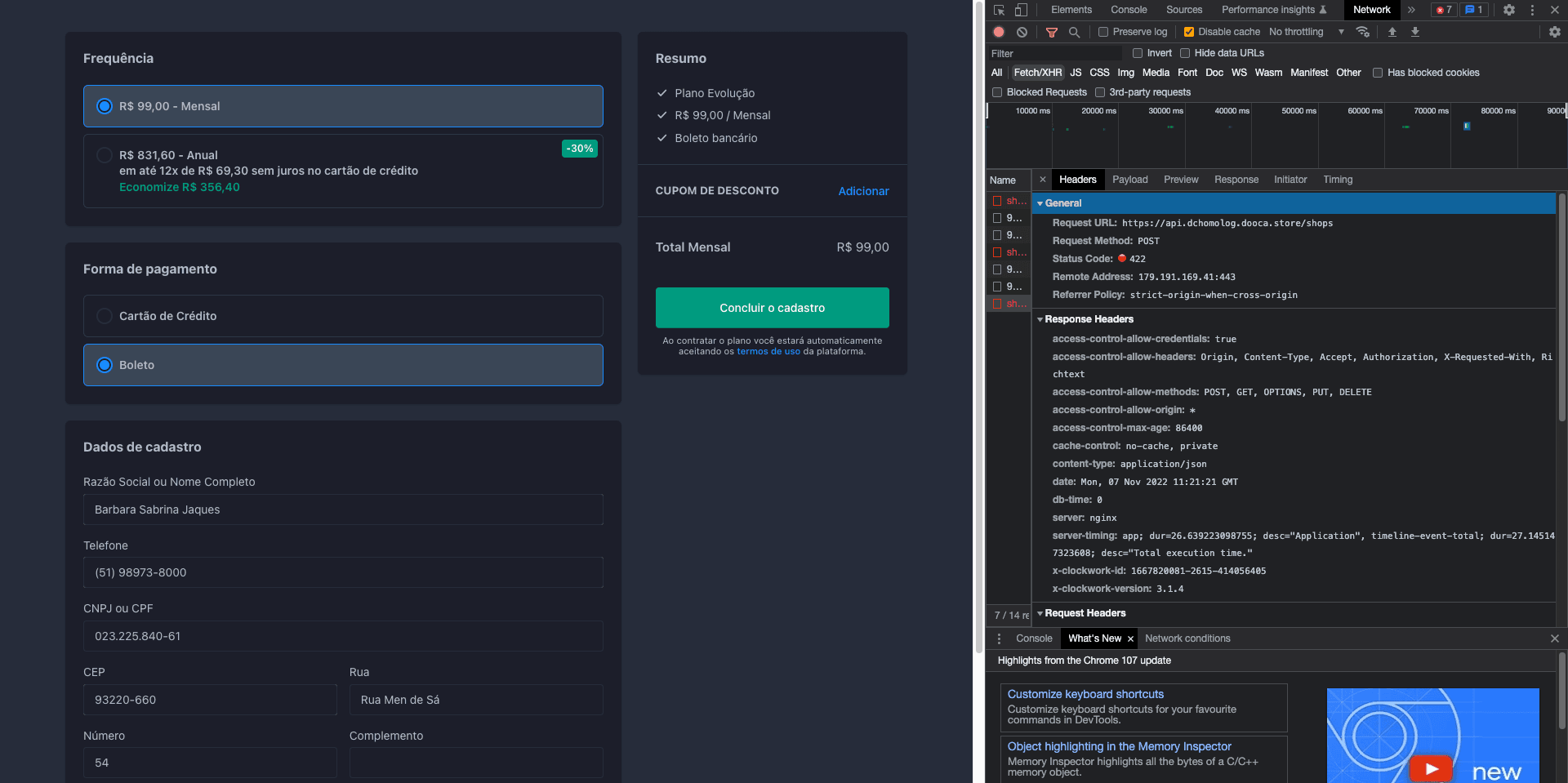Click the red record network log button
This screenshot has width=1568, height=783.
(999, 32)
